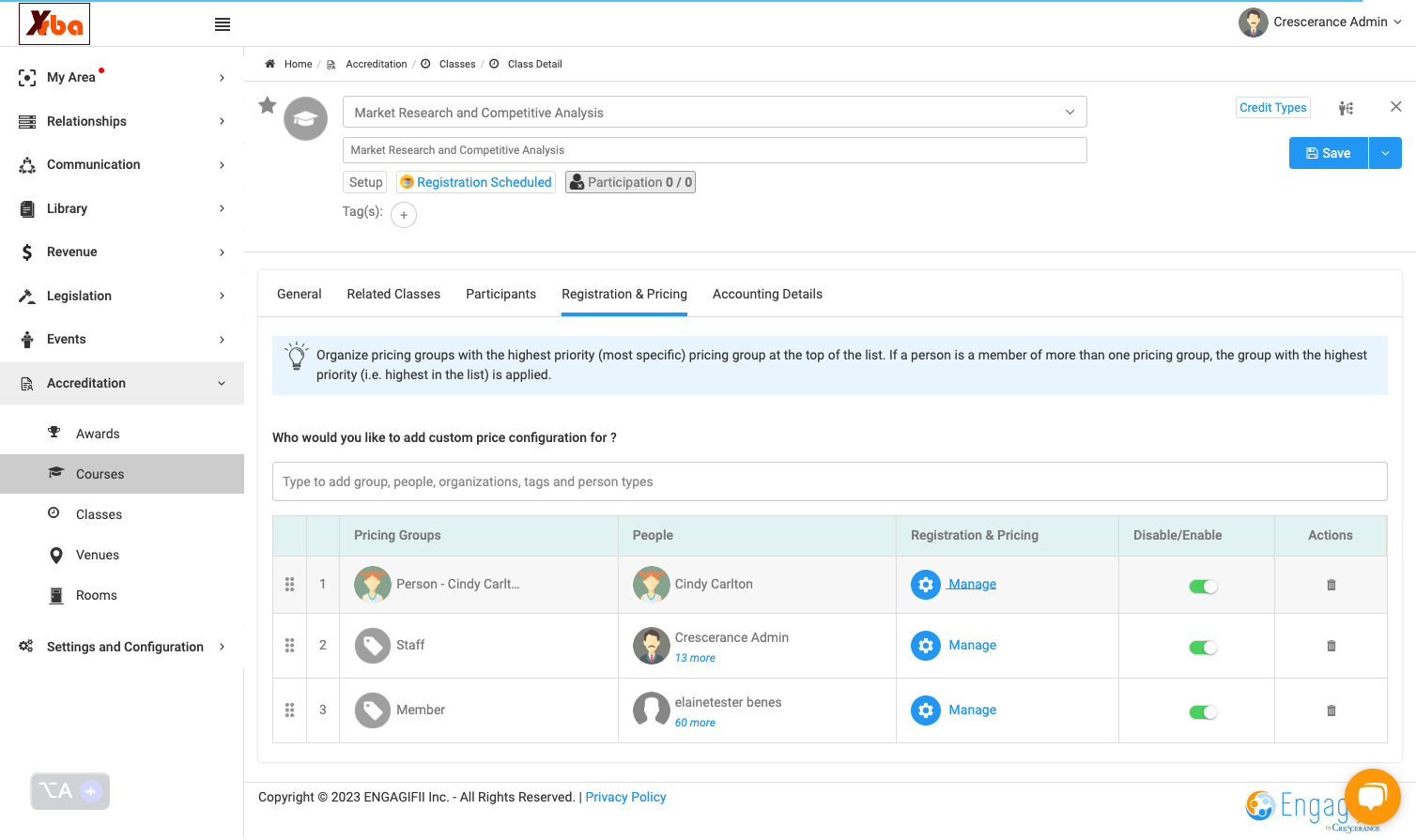Click '13 more' under Crescerance Admin
The width and height of the screenshot is (1416, 840).
pyautogui.click(x=695, y=658)
